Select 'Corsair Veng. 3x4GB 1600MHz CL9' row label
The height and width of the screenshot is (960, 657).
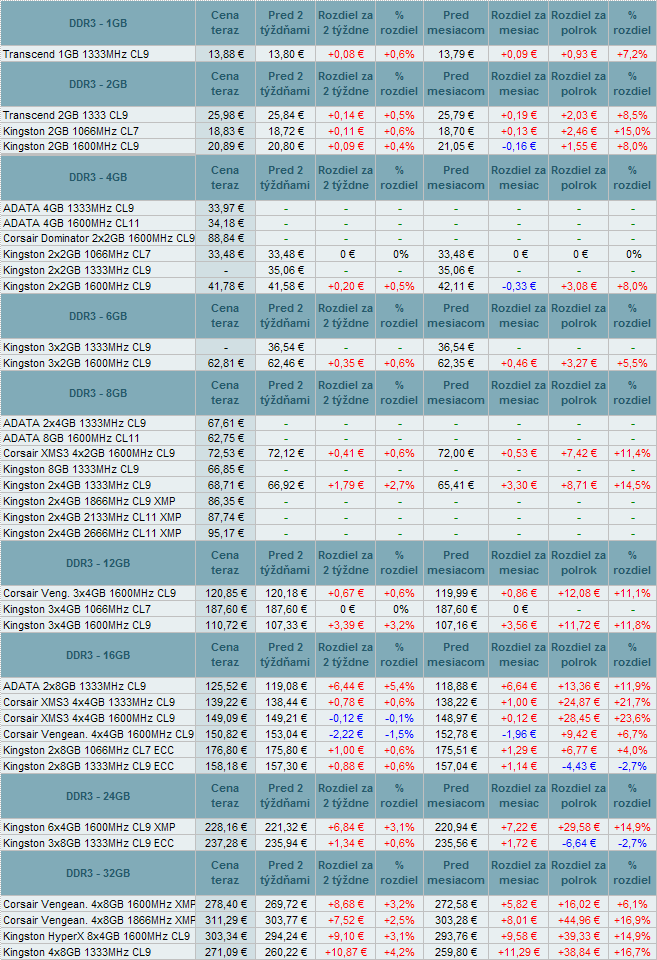pyautogui.click(x=89, y=593)
